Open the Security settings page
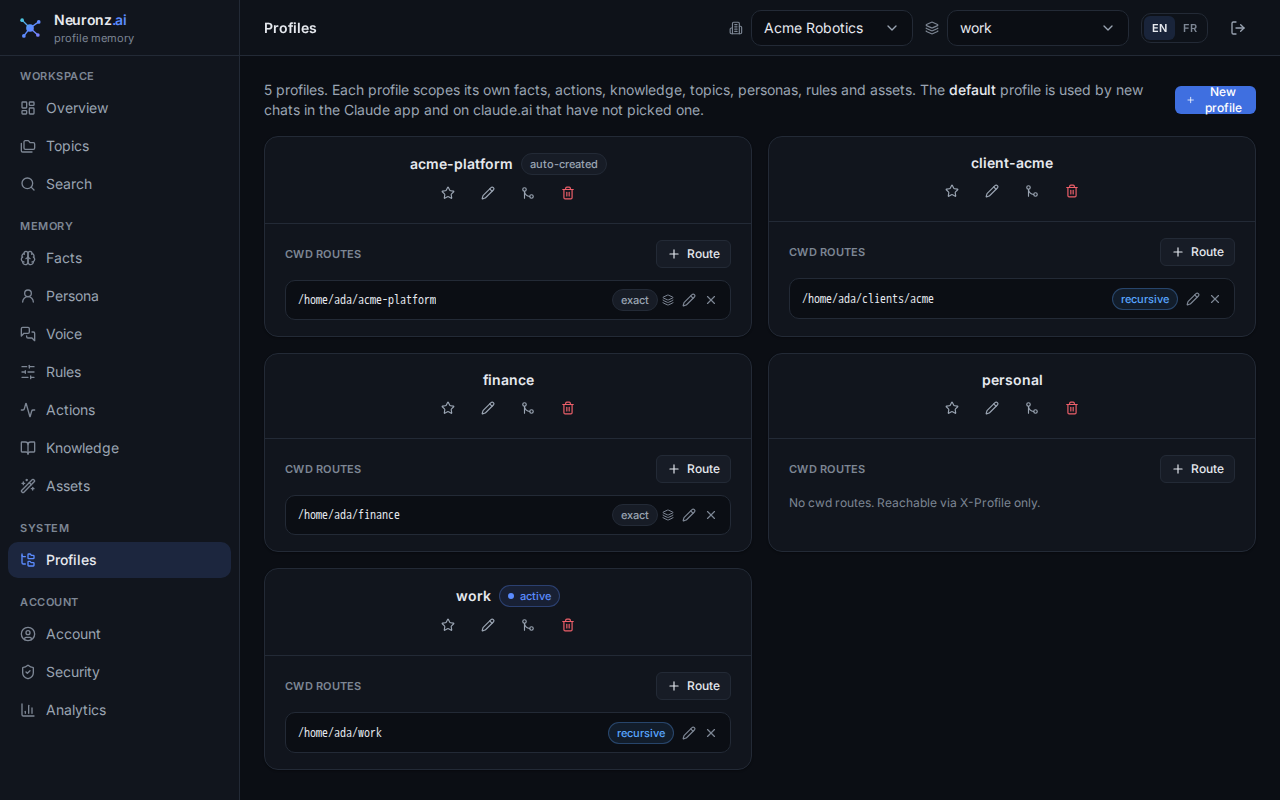This screenshot has height=800, width=1280. tap(119, 672)
